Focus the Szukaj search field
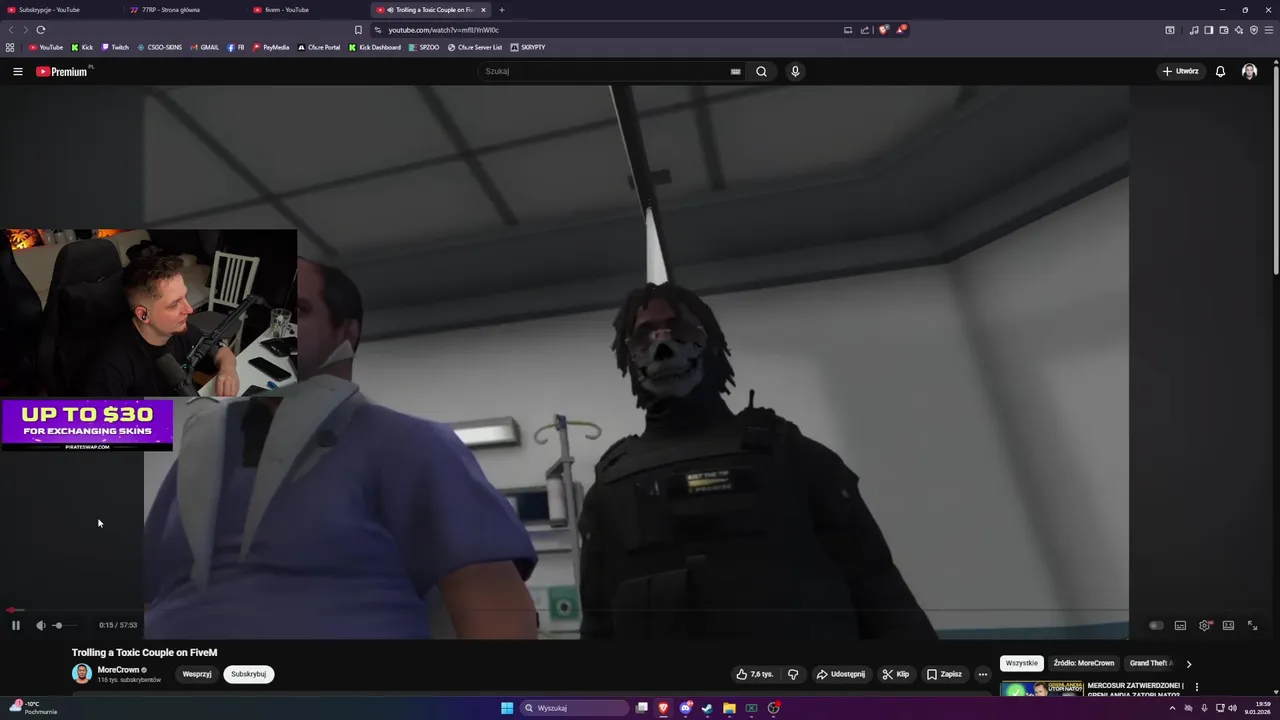 (606, 71)
